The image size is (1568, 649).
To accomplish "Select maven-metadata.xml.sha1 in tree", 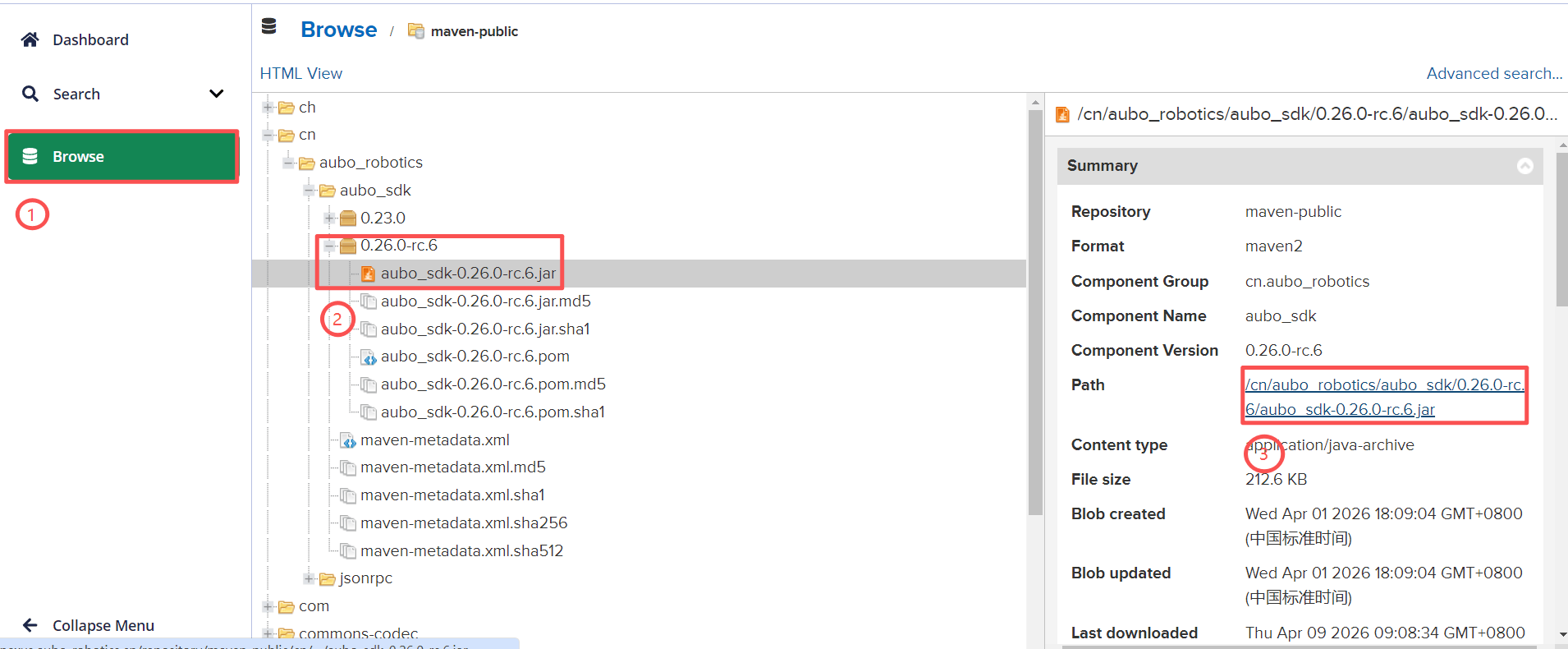I will coord(452,495).
